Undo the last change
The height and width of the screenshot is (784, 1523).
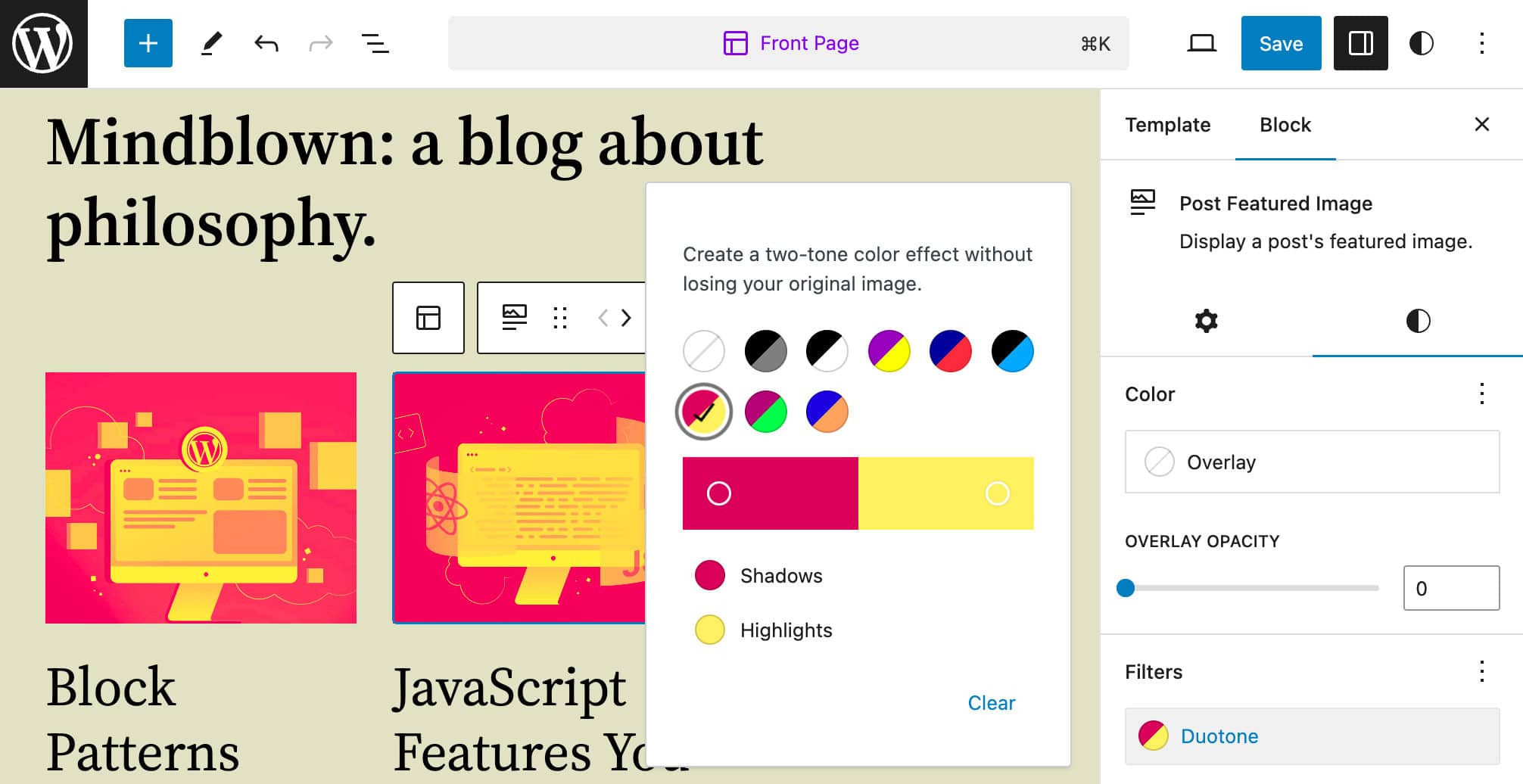[266, 43]
